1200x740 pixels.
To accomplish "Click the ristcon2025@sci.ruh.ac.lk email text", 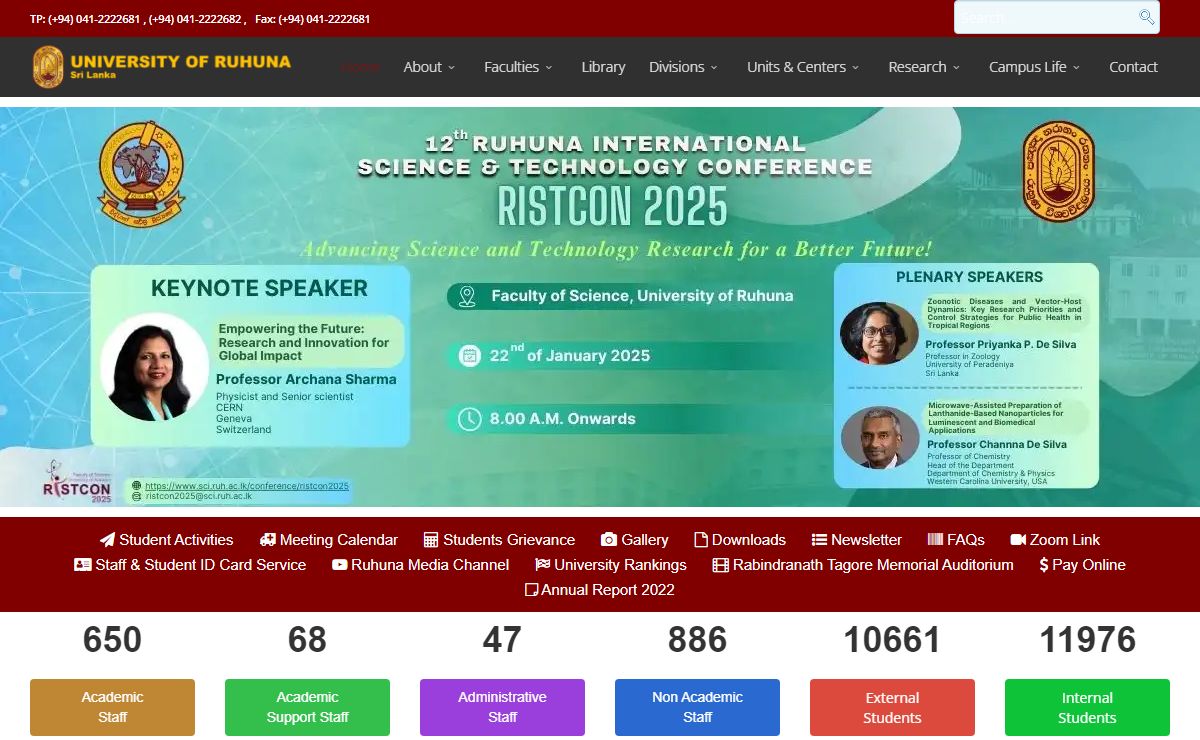I will tap(199, 496).
